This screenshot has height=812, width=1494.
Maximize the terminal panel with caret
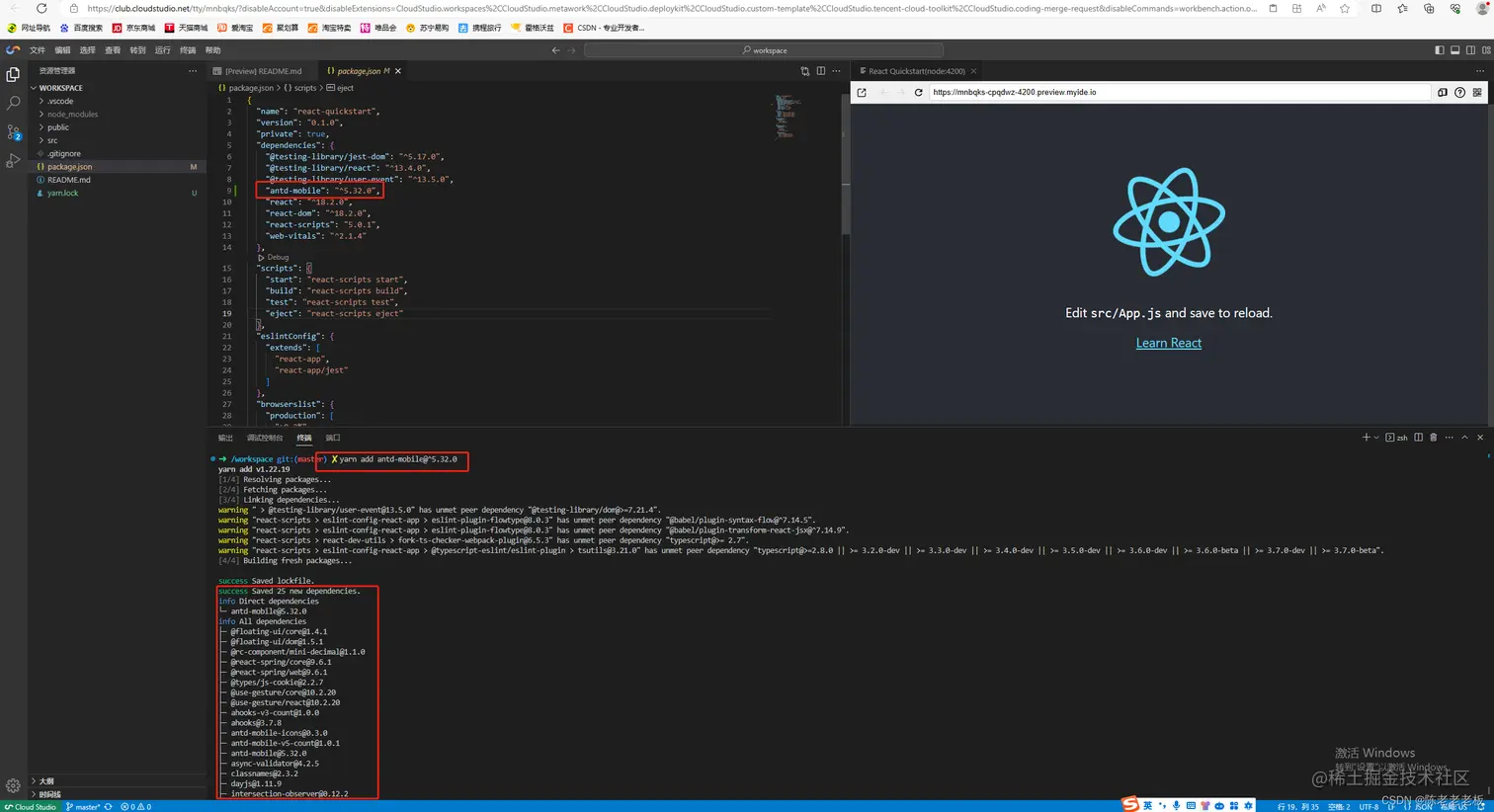coord(1464,438)
